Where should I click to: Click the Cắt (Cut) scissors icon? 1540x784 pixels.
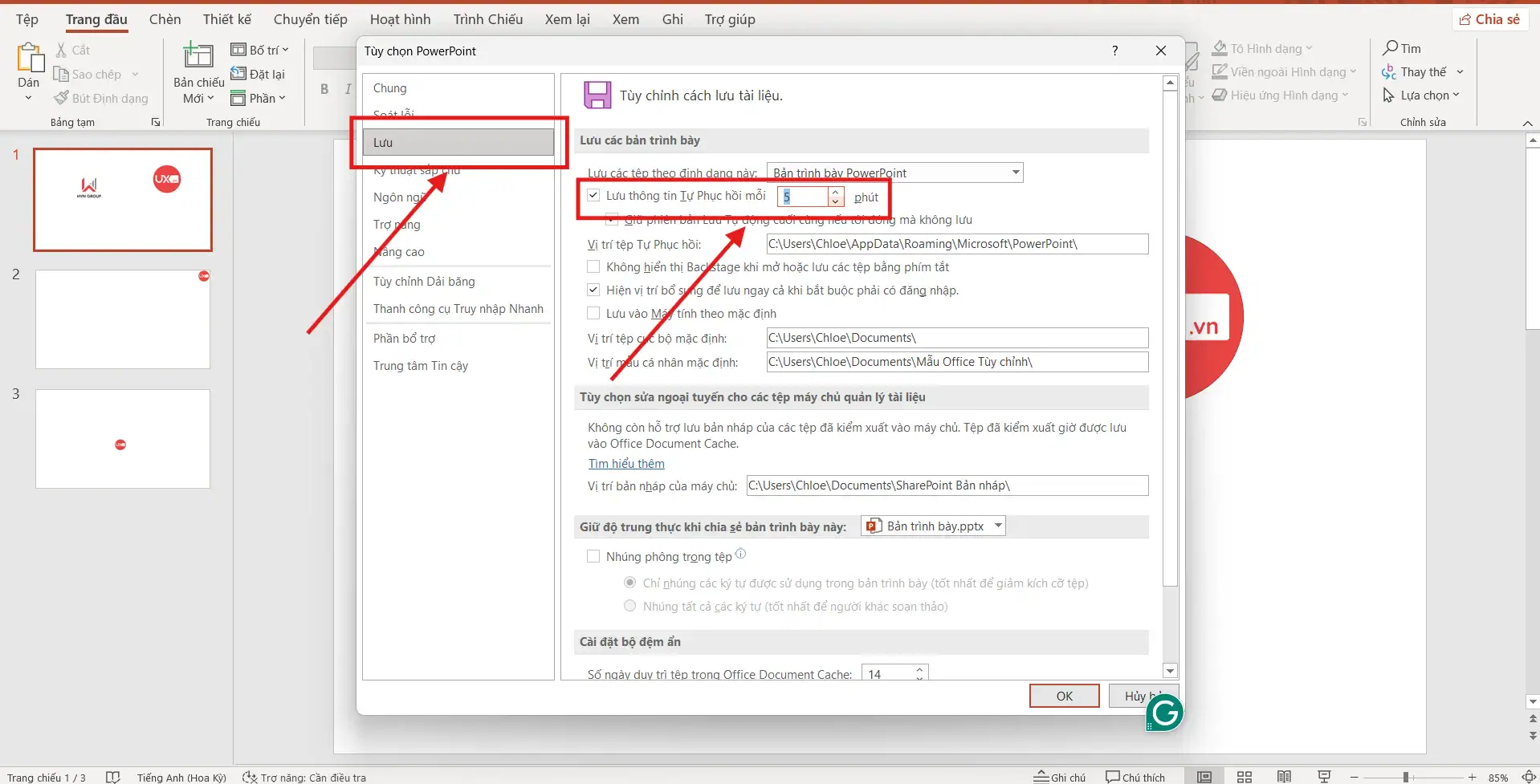coord(61,50)
